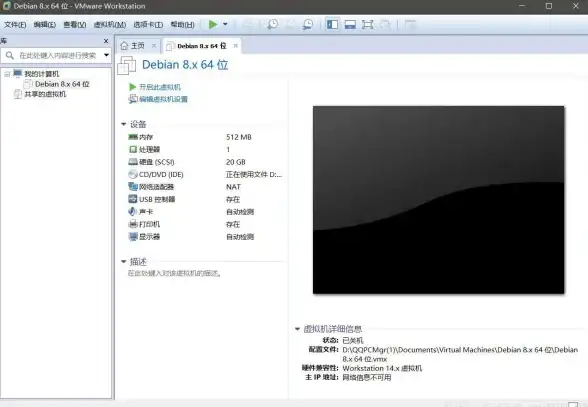This screenshot has width=588, height=407.
Task: Click the 正在使用文件 D:... CD/DVD value
Action: [x=254, y=174]
